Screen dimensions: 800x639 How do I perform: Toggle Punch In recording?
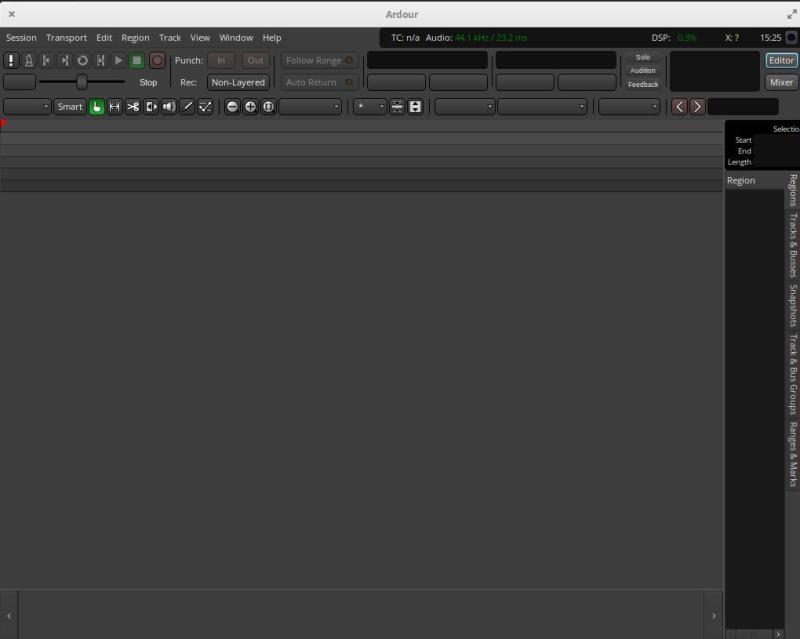coord(220,60)
